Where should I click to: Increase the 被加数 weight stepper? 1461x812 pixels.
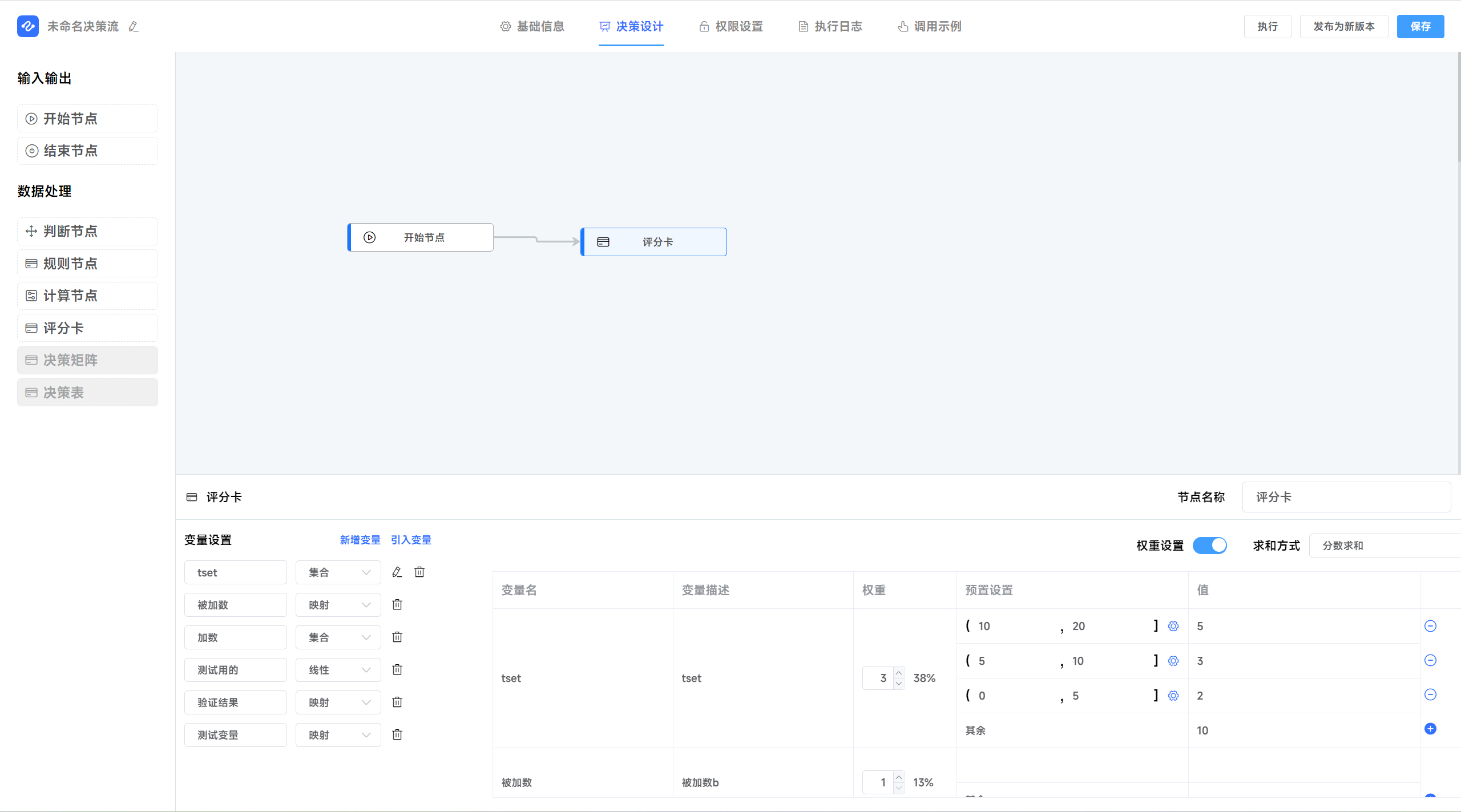[899, 777]
